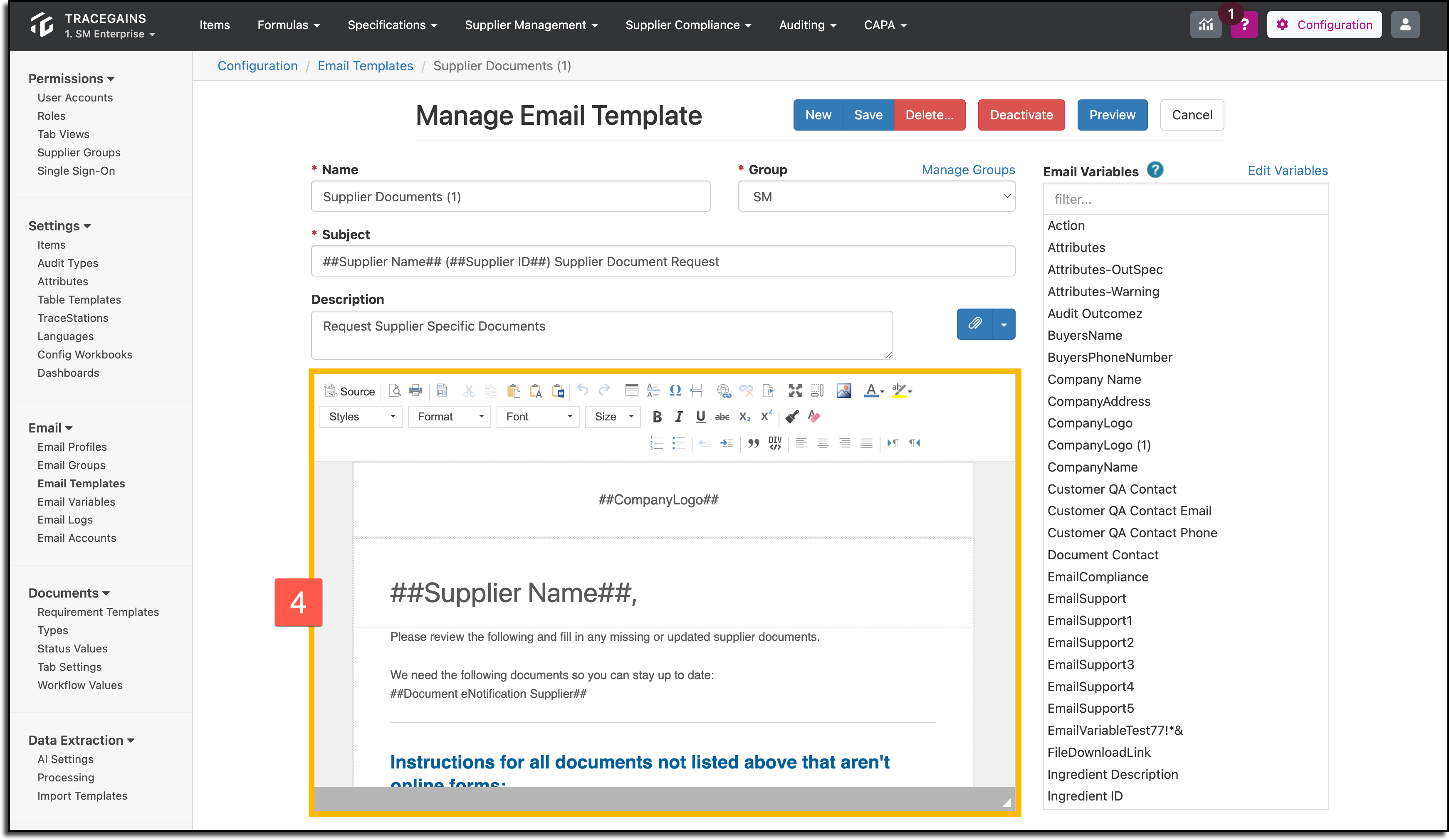Screen dimensions: 1449x840
Task: Toggle Superscript formatting
Action: click(766, 417)
